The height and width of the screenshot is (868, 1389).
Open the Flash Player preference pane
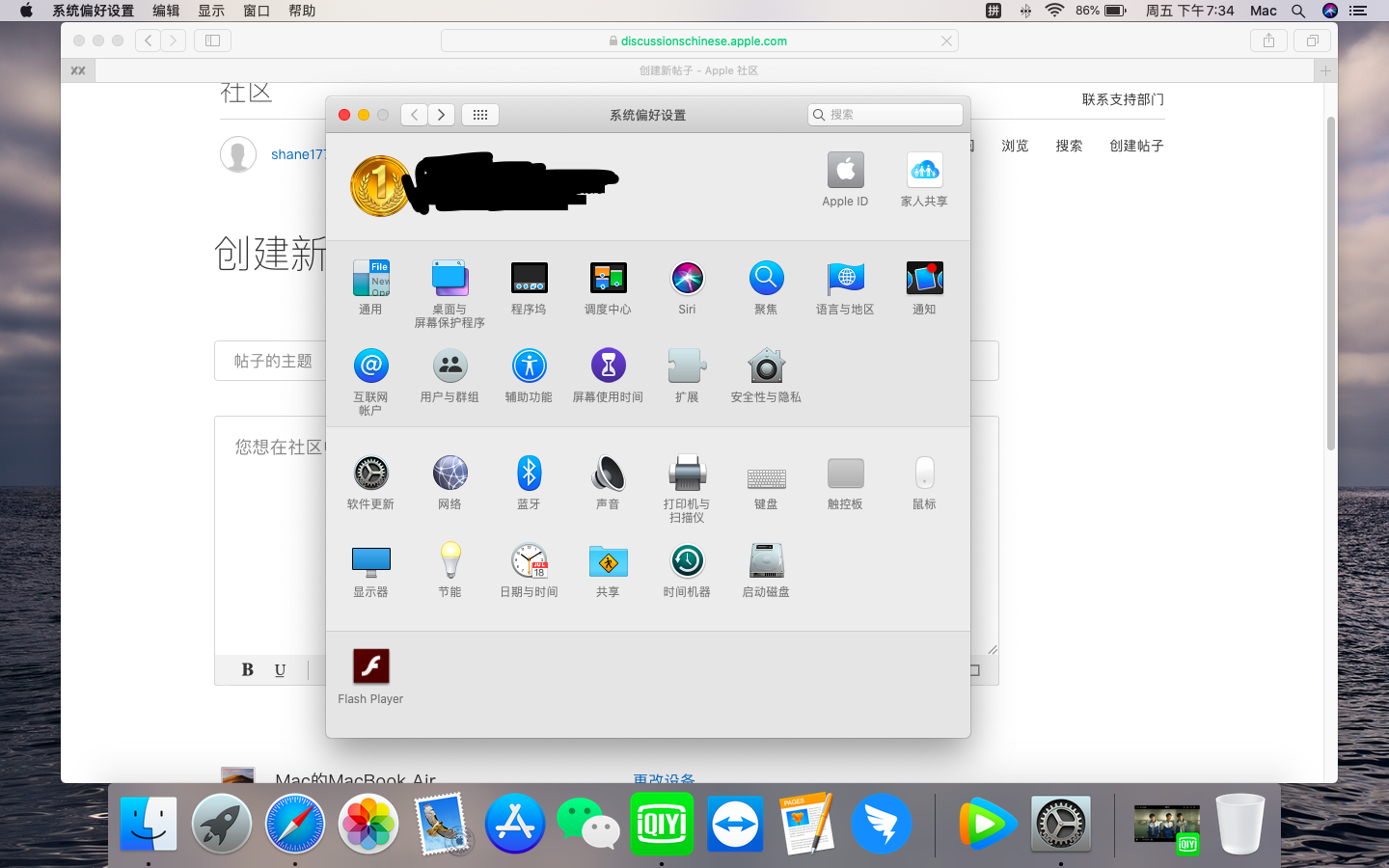[x=370, y=667]
